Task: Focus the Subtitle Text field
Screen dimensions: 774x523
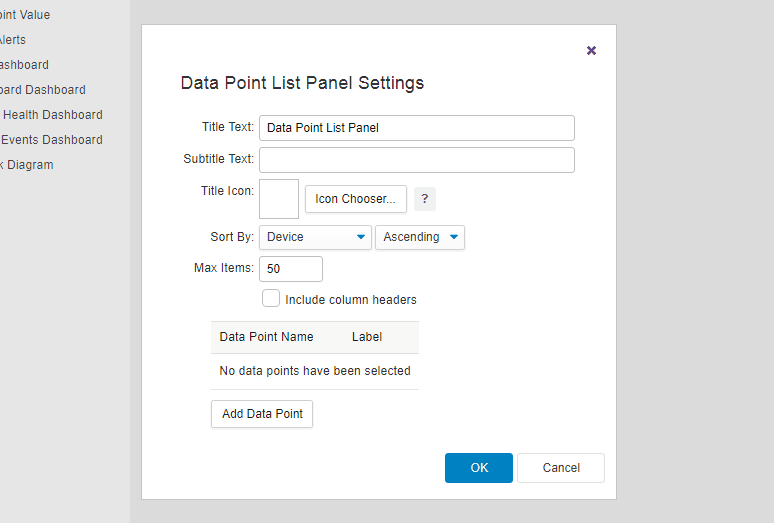Action: [x=417, y=160]
